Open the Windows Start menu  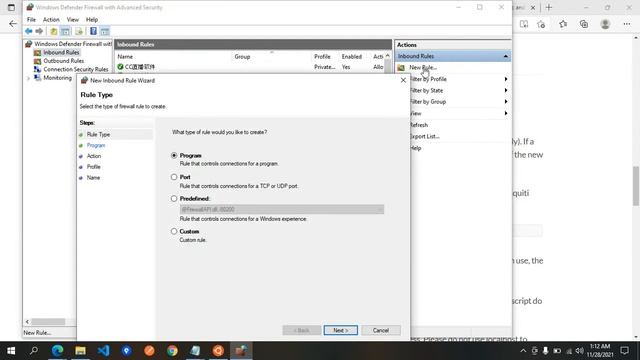[x=11, y=351]
